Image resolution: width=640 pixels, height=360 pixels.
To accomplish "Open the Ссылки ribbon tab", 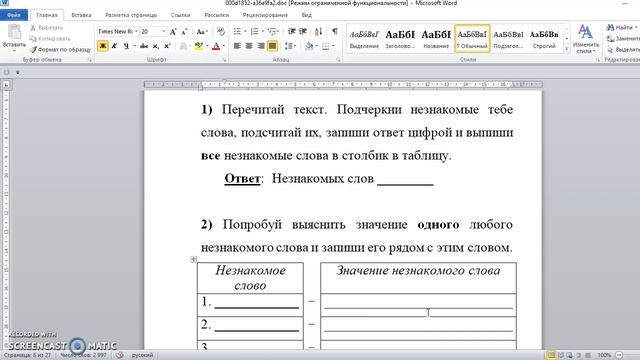I will [x=180, y=15].
